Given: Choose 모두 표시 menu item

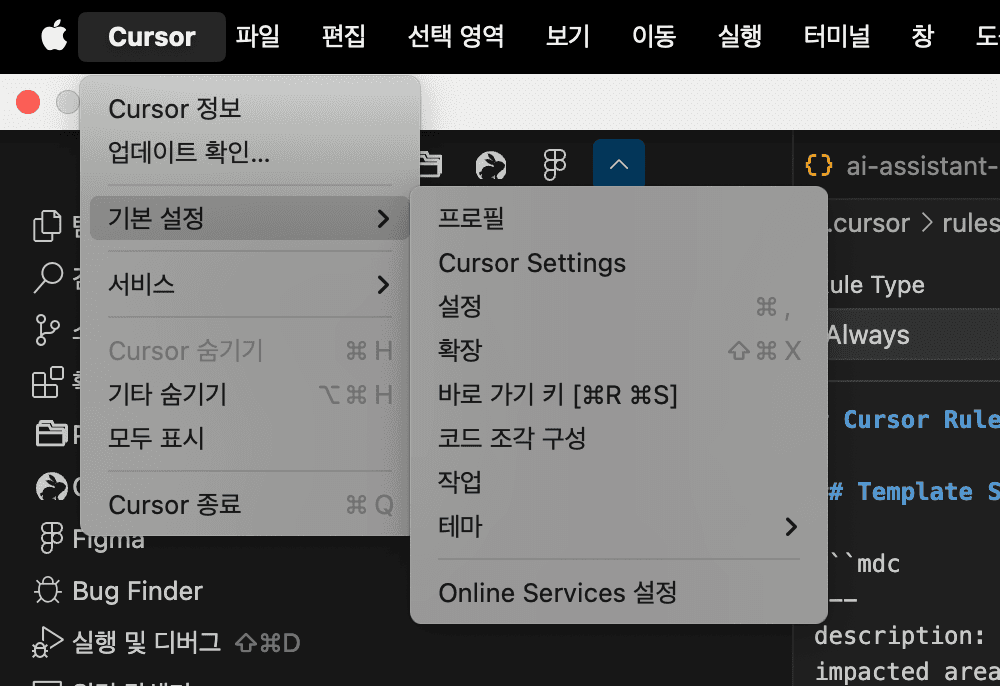Looking at the screenshot, I should point(249,438).
